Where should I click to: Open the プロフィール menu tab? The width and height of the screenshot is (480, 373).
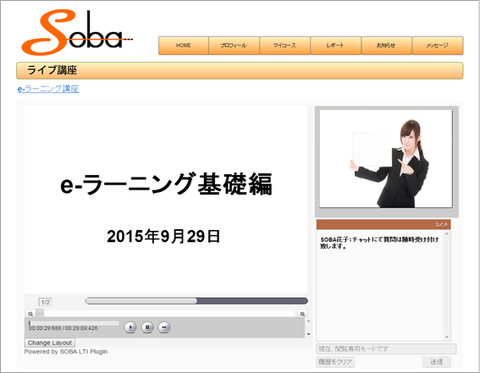[x=234, y=45]
